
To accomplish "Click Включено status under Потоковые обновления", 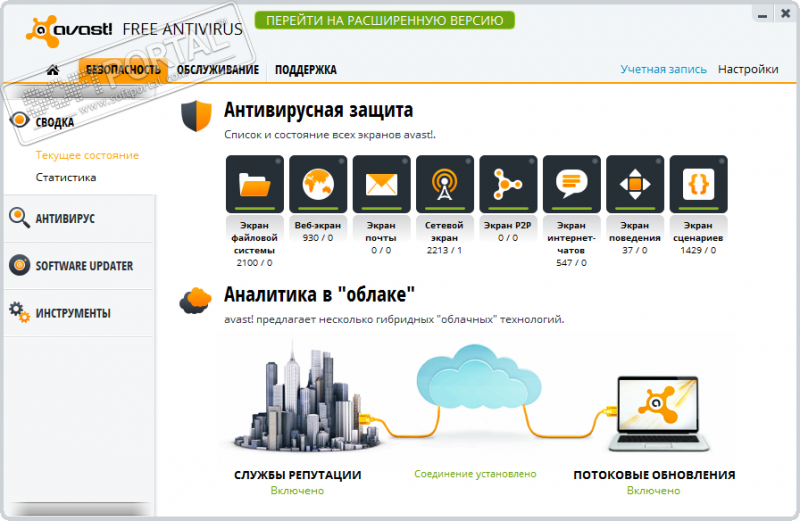I will coord(654,491).
